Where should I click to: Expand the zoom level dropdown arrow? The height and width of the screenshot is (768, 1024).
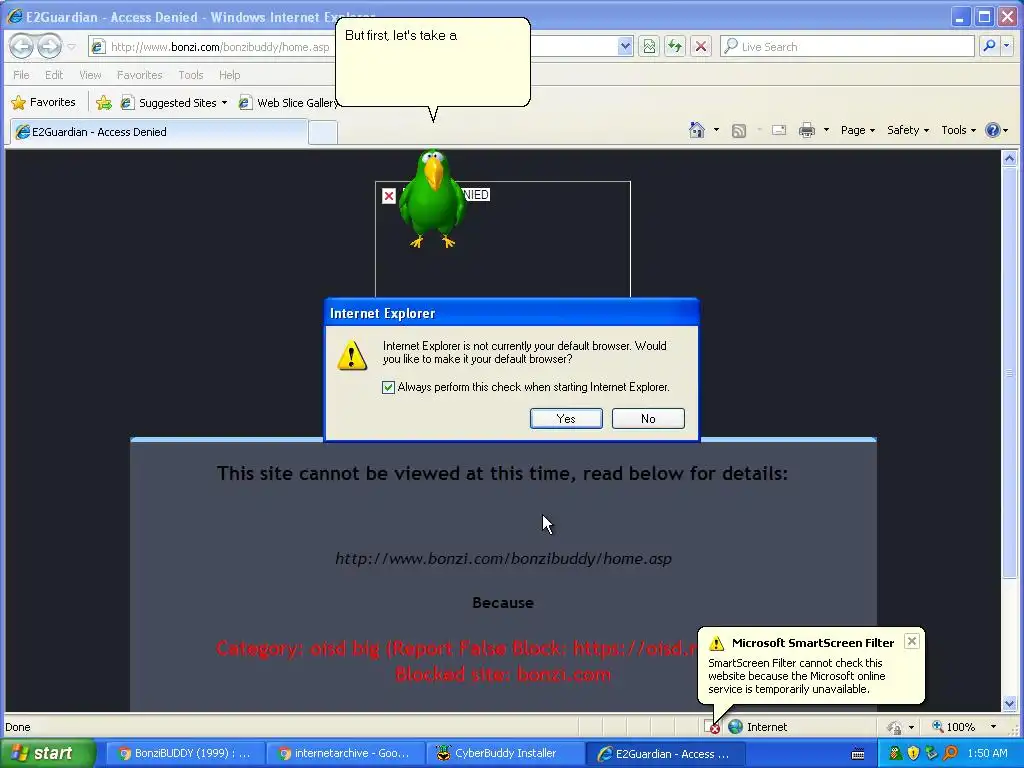click(993, 727)
